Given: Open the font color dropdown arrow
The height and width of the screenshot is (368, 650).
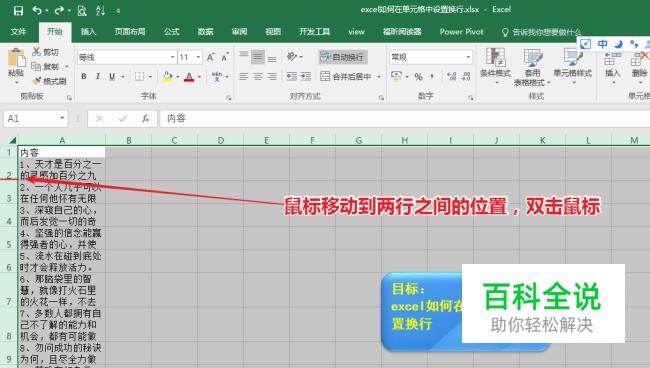Looking at the screenshot, I should 199,77.
